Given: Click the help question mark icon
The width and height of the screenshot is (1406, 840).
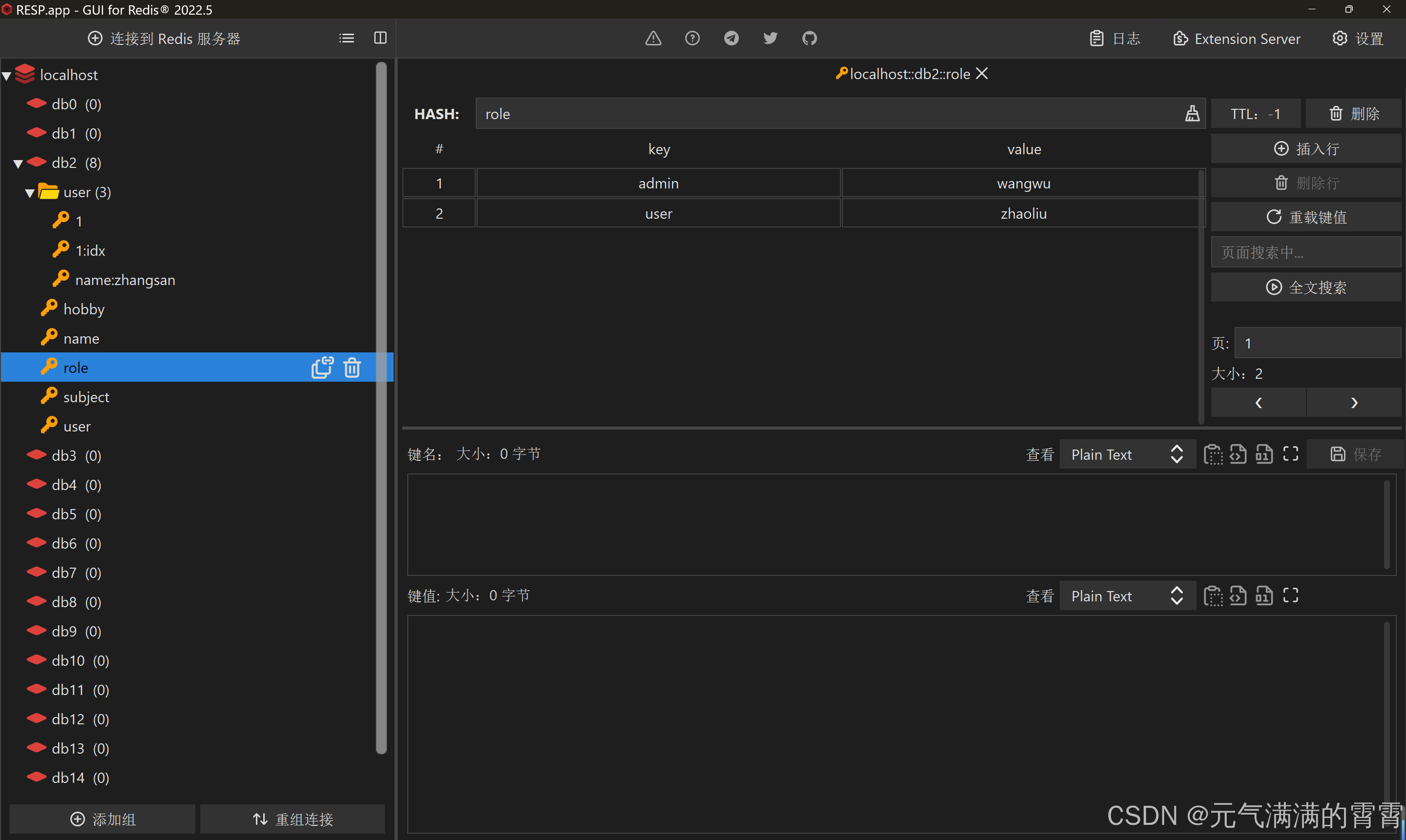Looking at the screenshot, I should pos(692,39).
